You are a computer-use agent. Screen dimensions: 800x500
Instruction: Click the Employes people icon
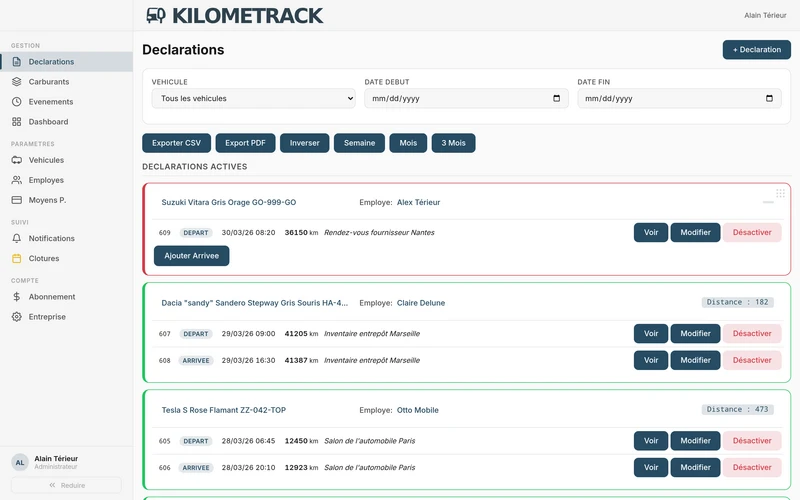pyautogui.click(x=17, y=180)
